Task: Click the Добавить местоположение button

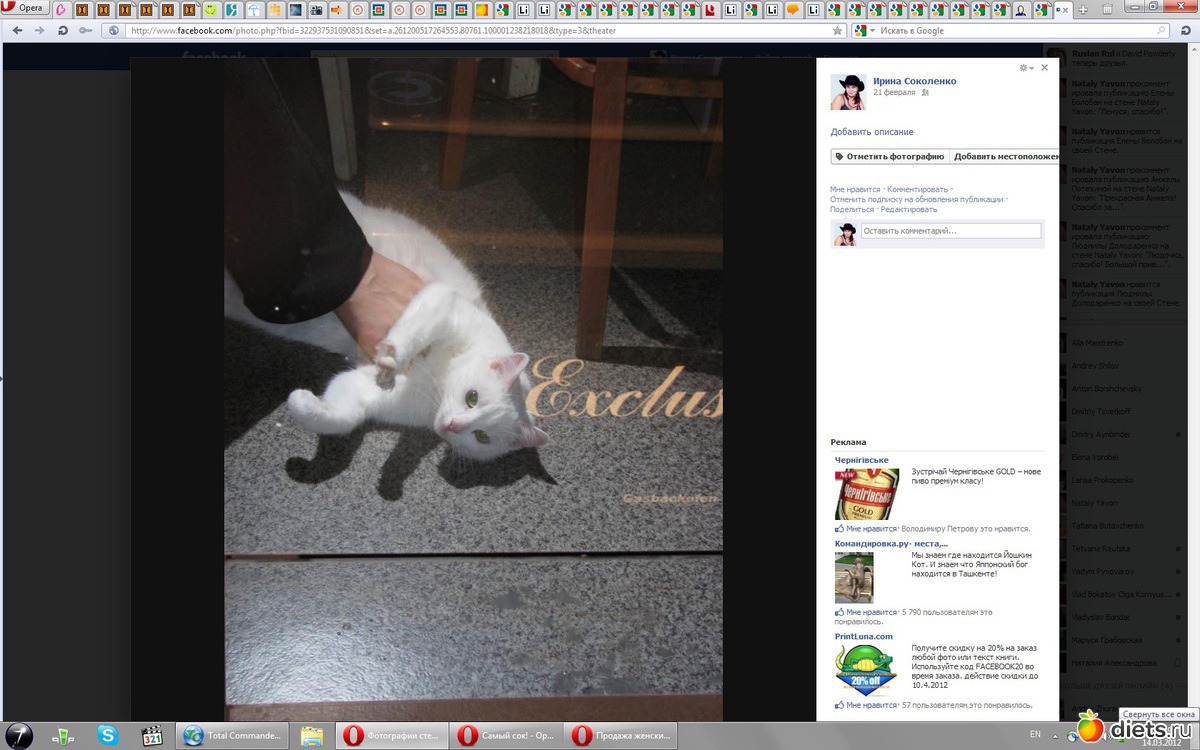Action: [1003, 156]
